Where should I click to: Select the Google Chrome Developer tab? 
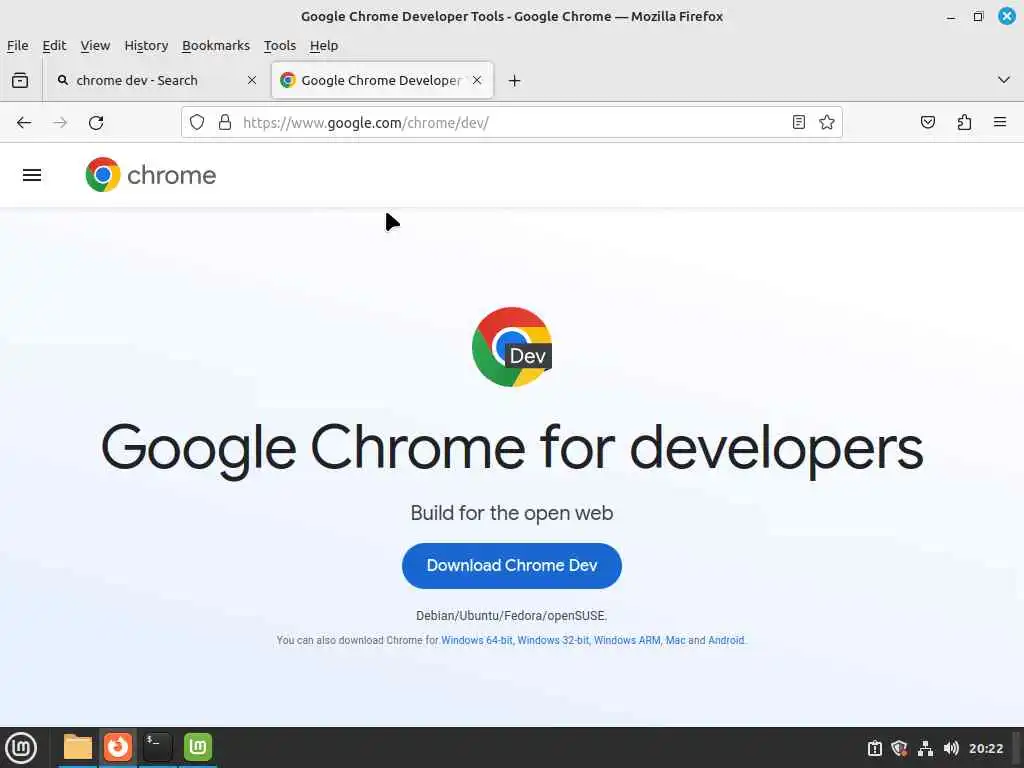coord(382,80)
